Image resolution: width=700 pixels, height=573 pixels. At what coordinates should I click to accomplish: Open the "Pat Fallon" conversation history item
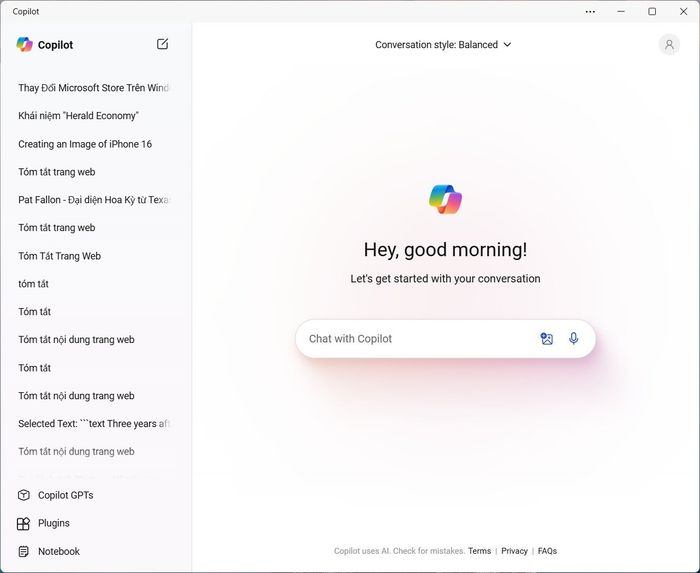(x=93, y=199)
